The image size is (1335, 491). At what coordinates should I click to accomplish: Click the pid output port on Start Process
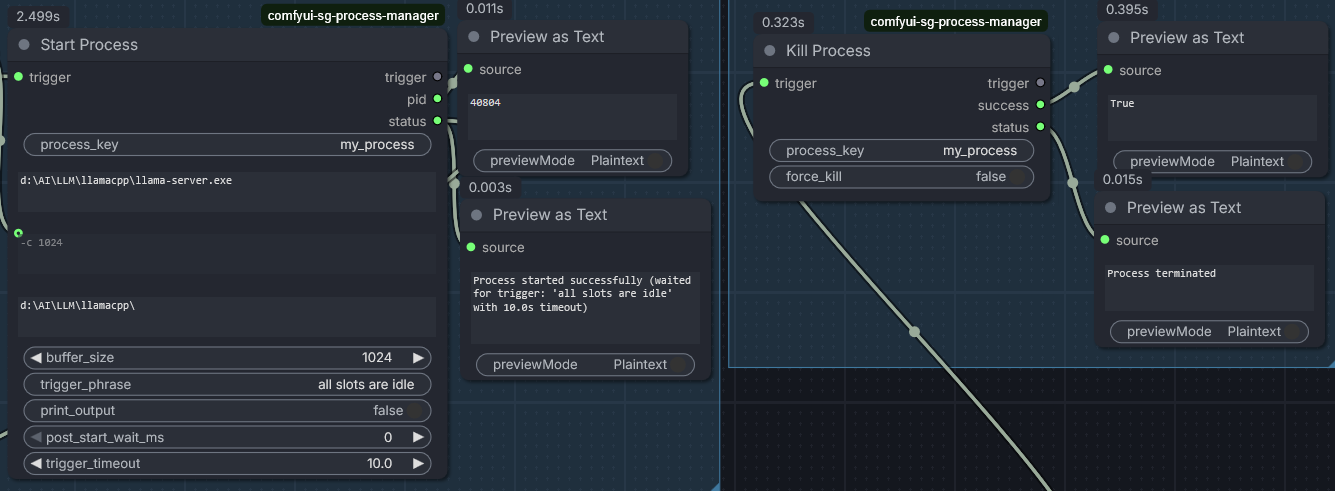coord(437,99)
